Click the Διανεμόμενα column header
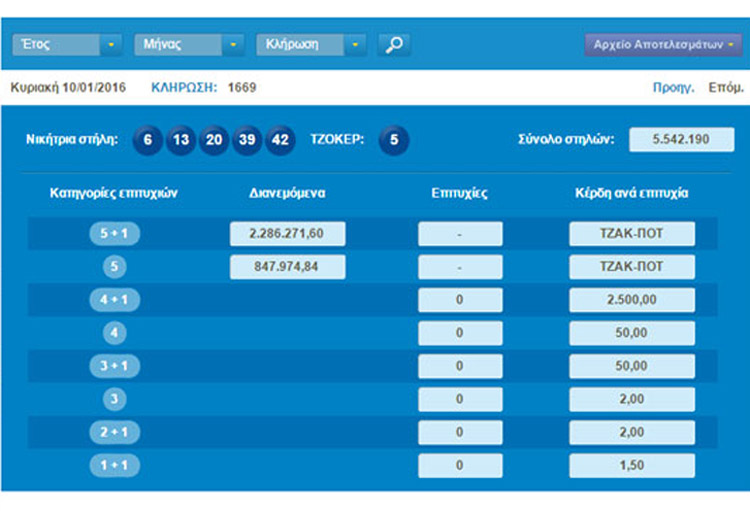The image size is (750, 511). coord(287,193)
